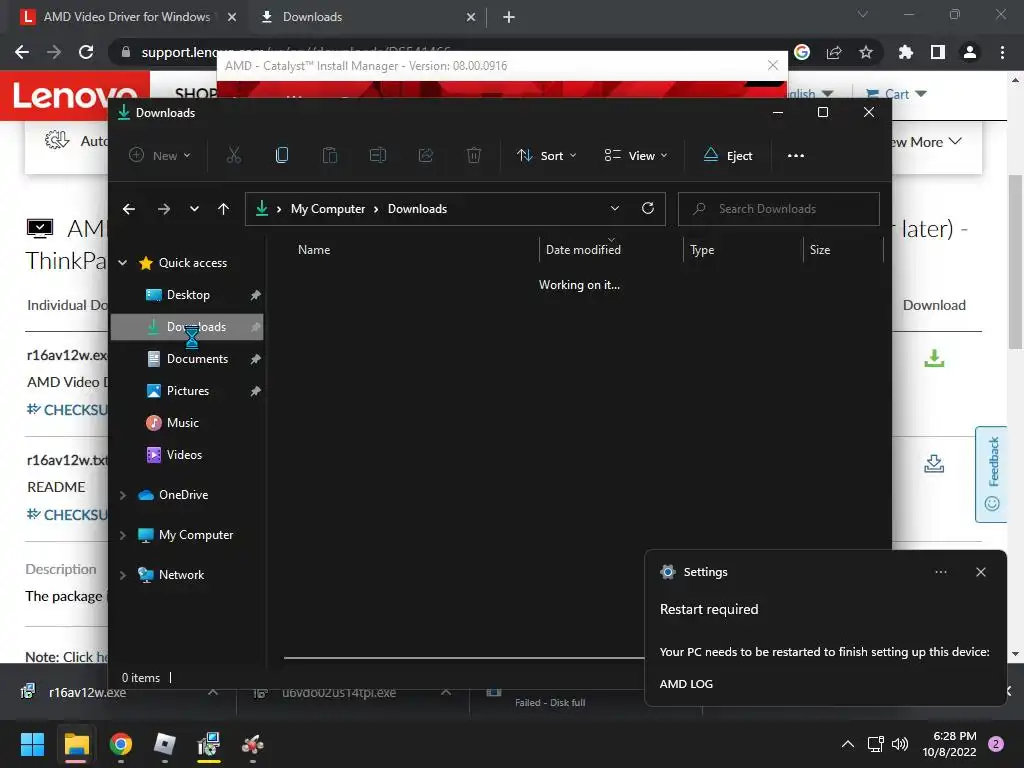
Task: Click the Chrome reload page button
Action: (86, 52)
